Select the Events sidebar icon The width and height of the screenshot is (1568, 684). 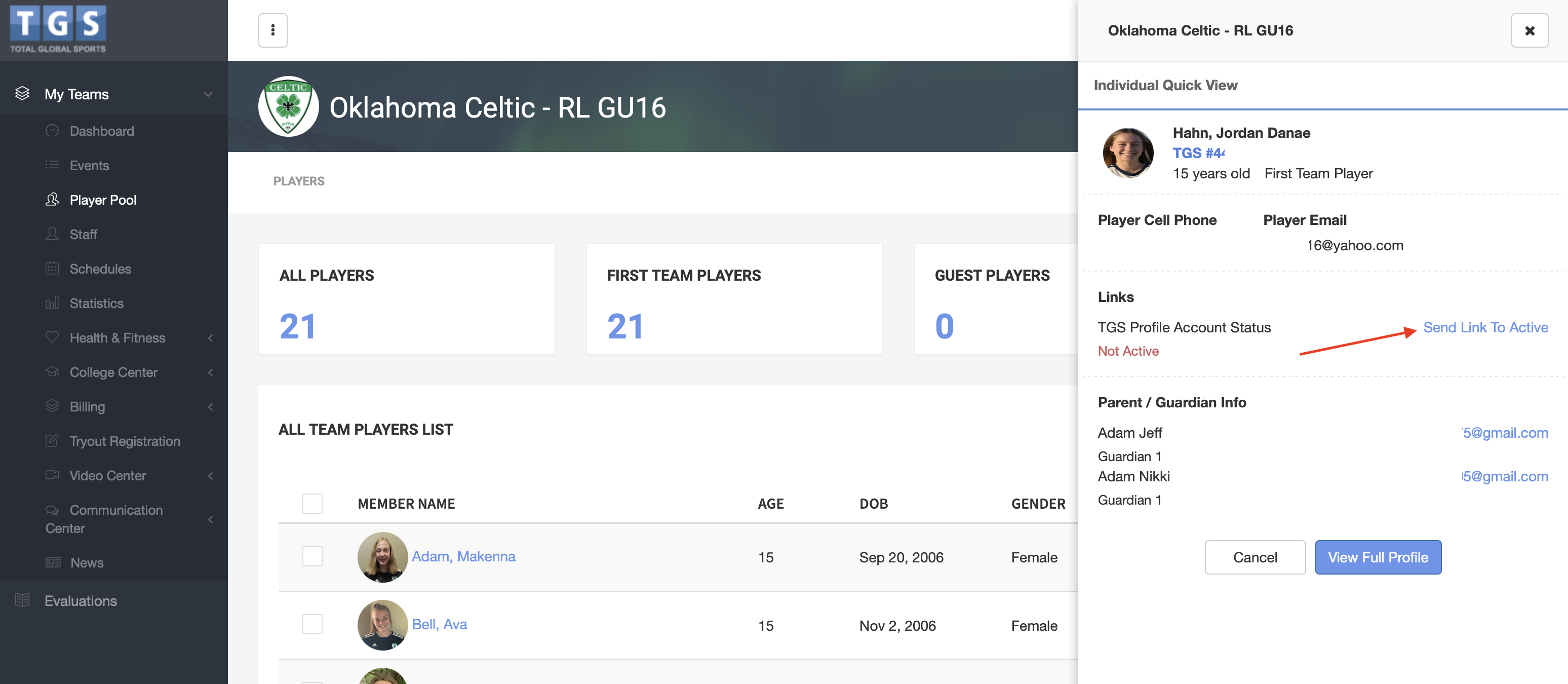52,165
